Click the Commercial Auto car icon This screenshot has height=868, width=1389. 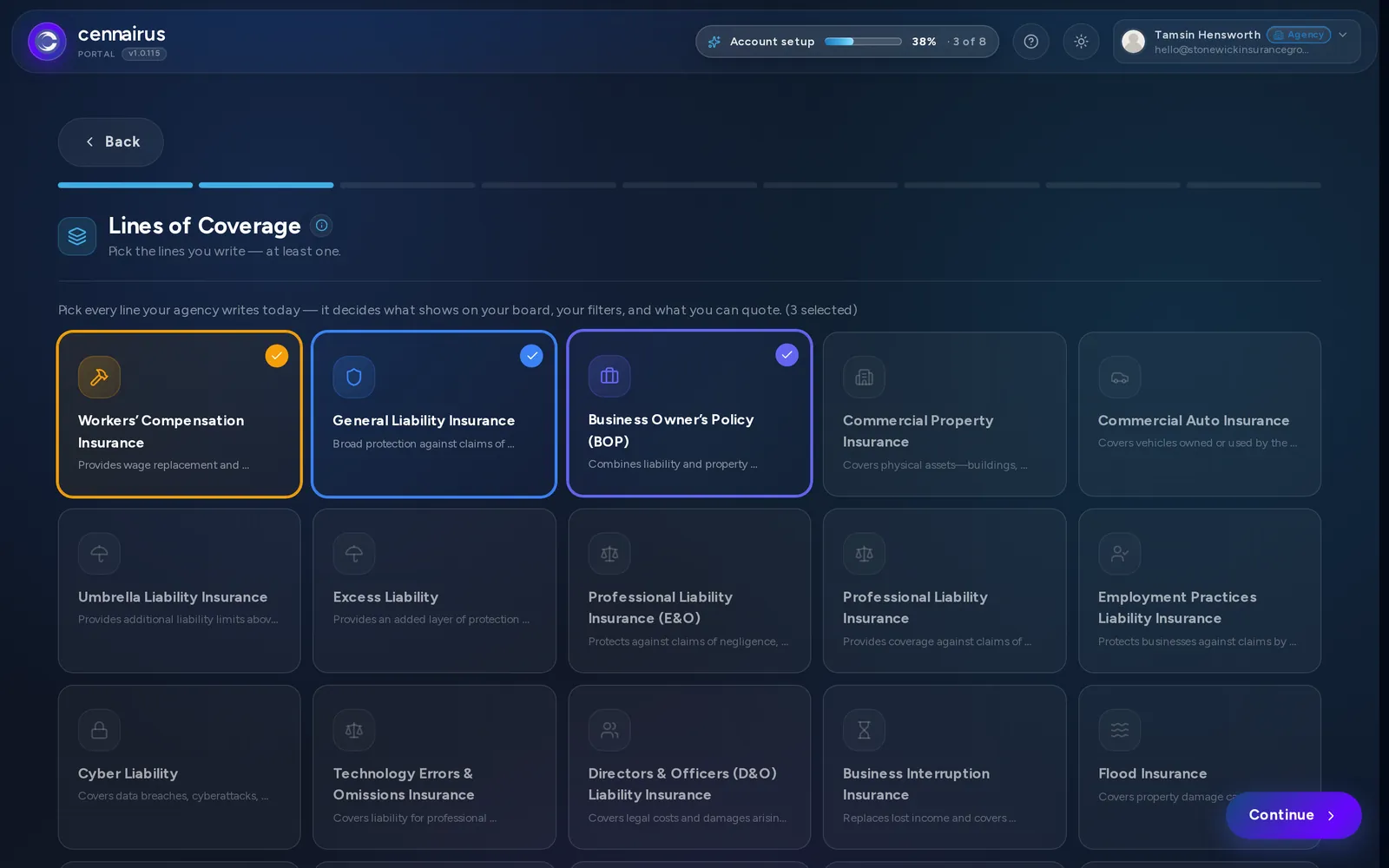(x=1120, y=378)
